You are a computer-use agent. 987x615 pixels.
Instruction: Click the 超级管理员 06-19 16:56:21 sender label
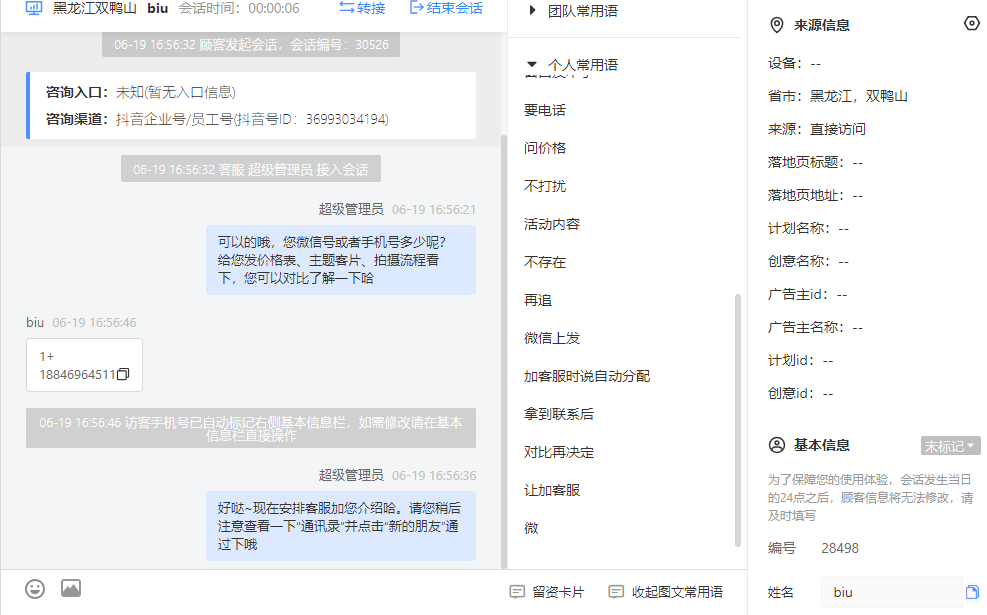tap(397, 210)
